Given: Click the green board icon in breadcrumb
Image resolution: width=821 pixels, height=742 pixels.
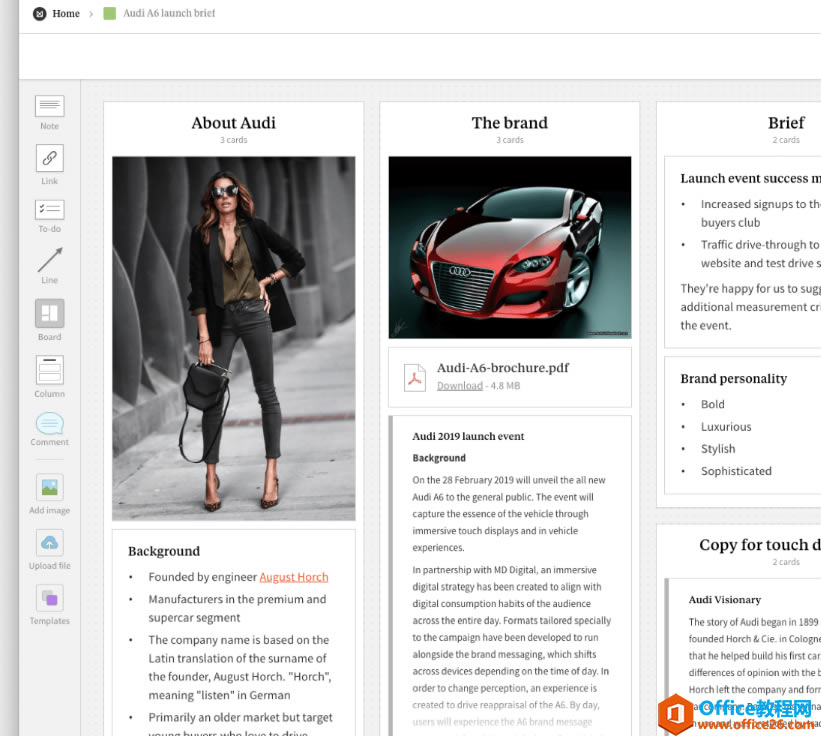Looking at the screenshot, I should (109, 14).
